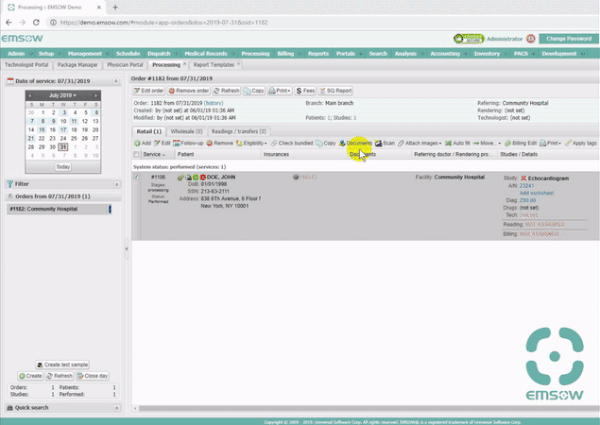Click the Edit order toolbar button
The width and height of the screenshot is (600, 425).
click(x=148, y=91)
